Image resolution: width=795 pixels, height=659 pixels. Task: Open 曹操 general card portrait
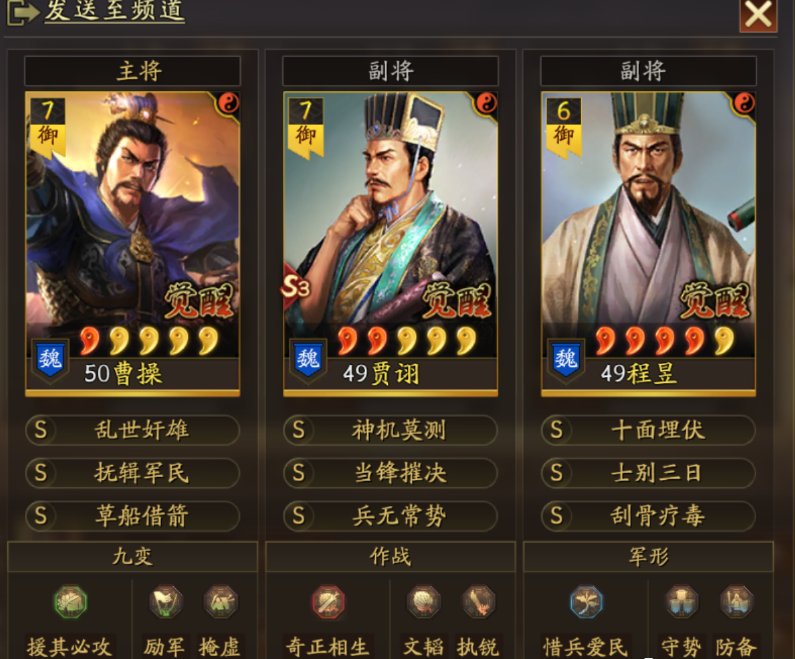point(132,243)
